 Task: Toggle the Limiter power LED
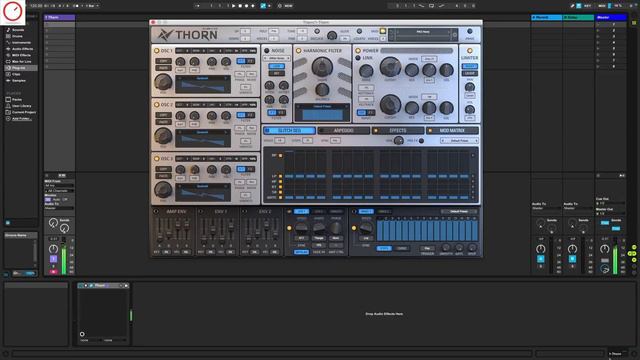(x=469, y=51)
